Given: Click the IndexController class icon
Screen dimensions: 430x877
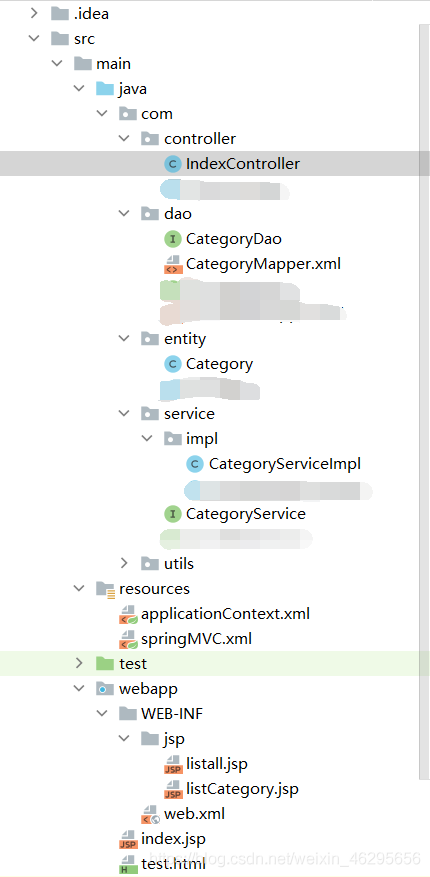Looking at the screenshot, I should point(173,164).
